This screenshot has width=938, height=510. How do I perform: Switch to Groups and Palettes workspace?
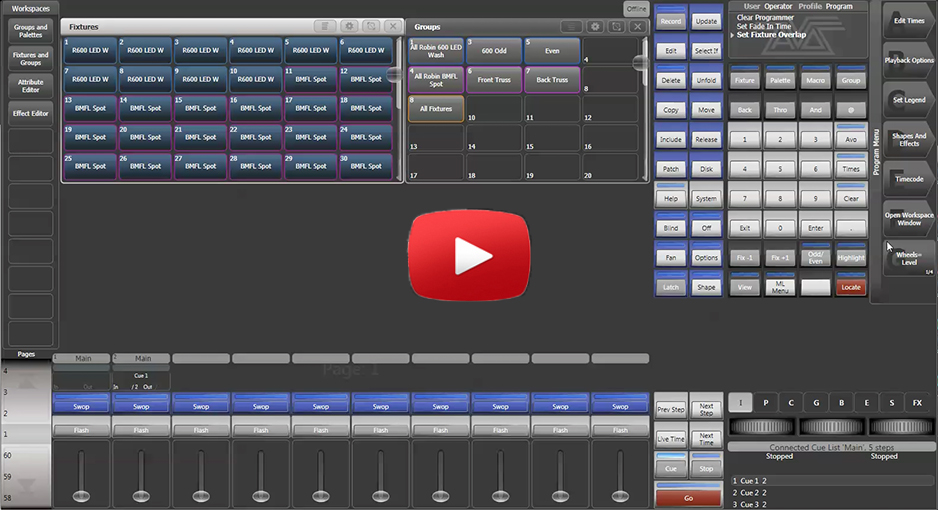tap(30, 31)
